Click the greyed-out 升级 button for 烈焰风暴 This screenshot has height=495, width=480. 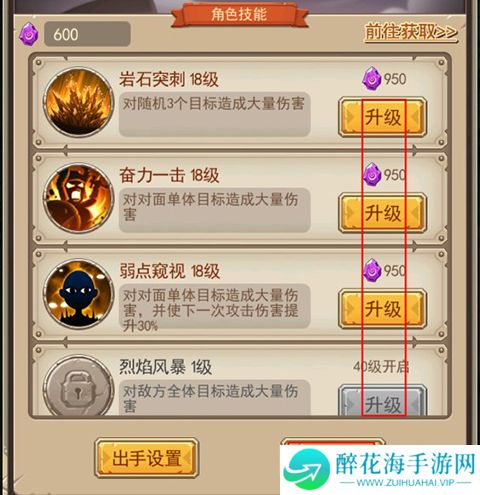[x=383, y=401]
